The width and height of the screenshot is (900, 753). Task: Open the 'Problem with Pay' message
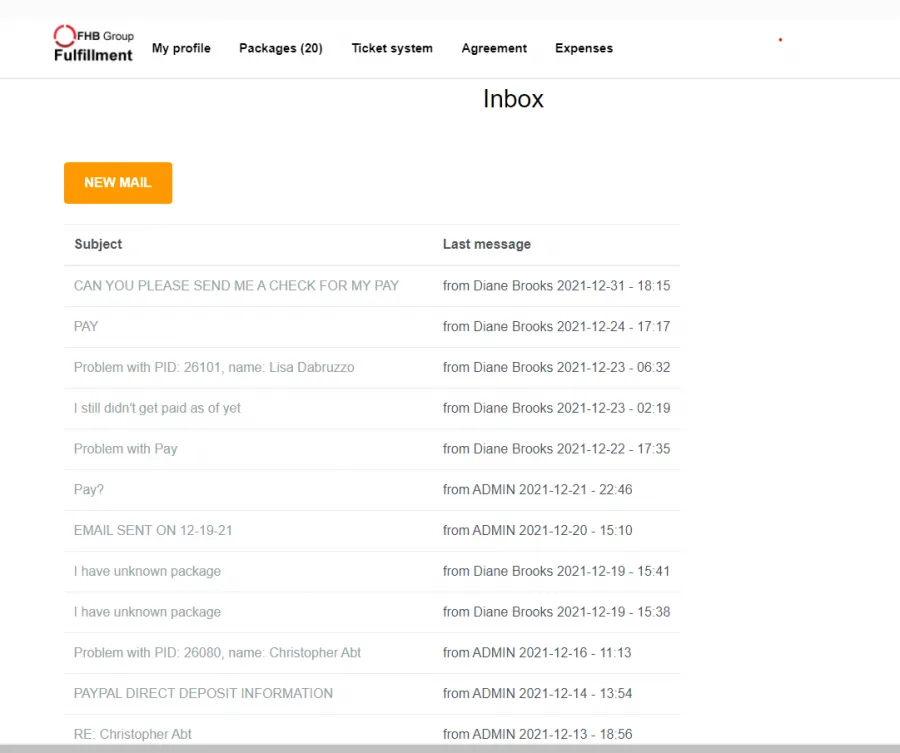(x=125, y=449)
